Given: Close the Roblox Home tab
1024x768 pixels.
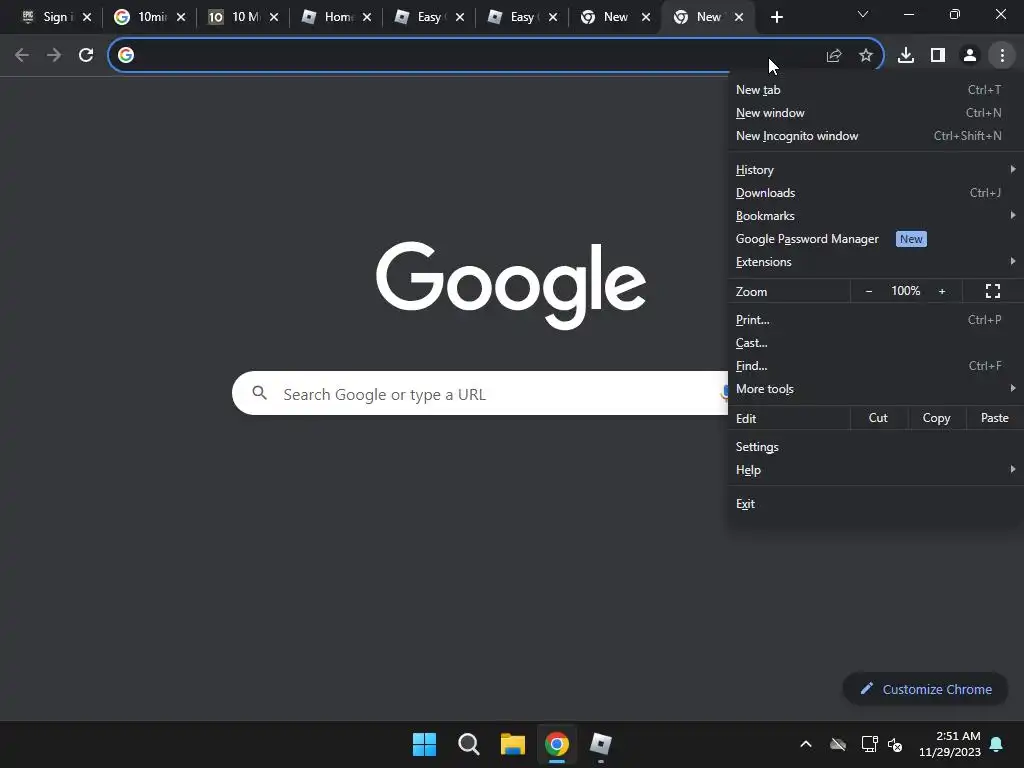Looking at the screenshot, I should pyautogui.click(x=367, y=17).
